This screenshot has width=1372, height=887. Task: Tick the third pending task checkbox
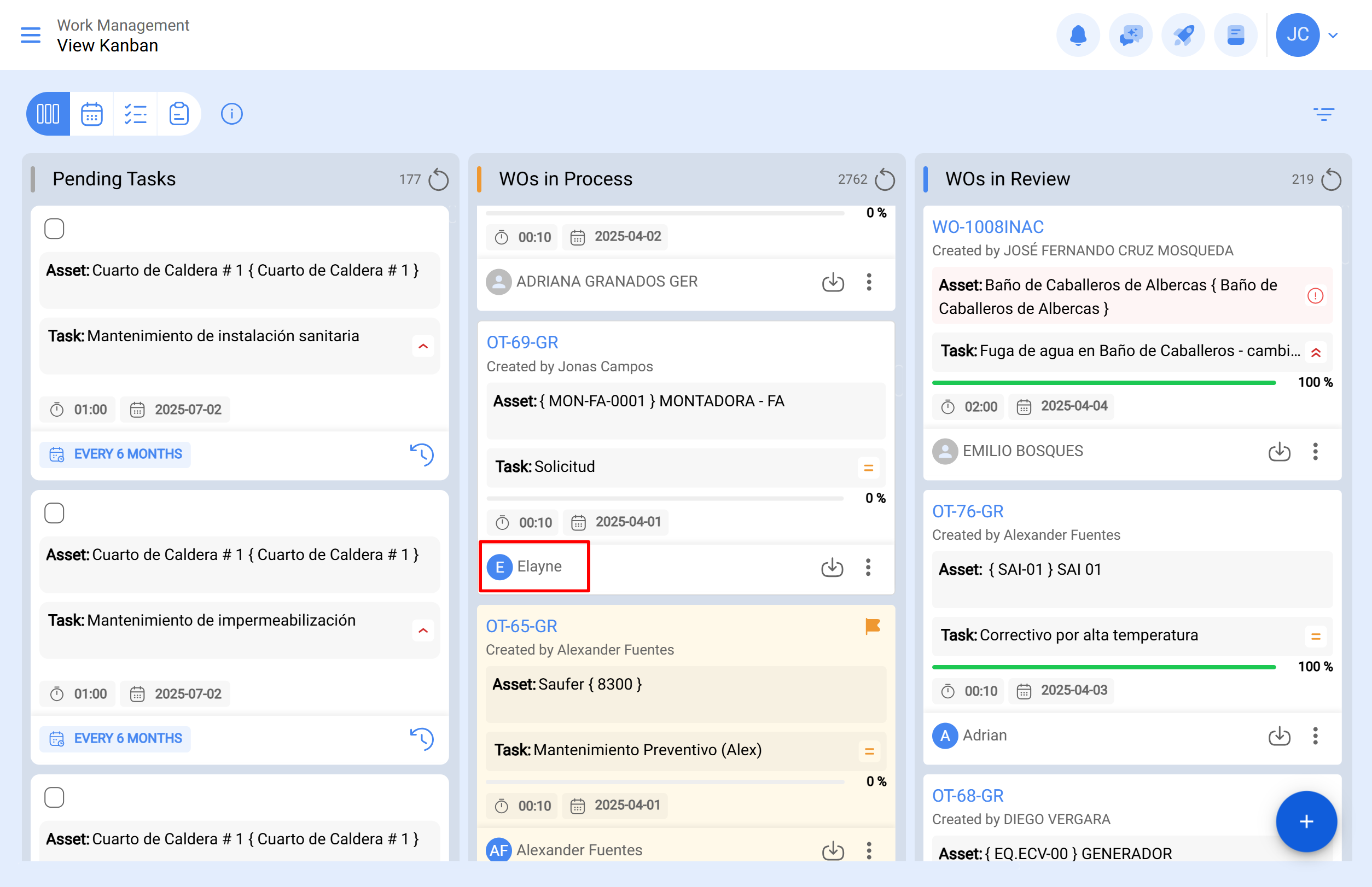[x=54, y=797]
